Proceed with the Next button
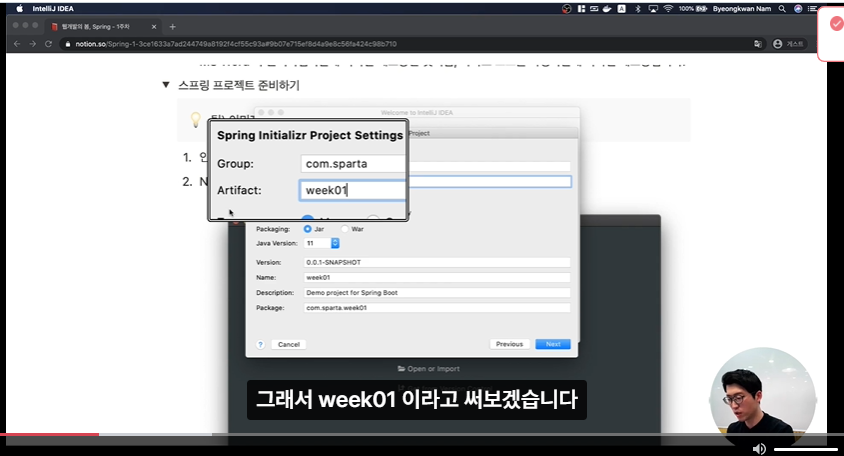 553,344
